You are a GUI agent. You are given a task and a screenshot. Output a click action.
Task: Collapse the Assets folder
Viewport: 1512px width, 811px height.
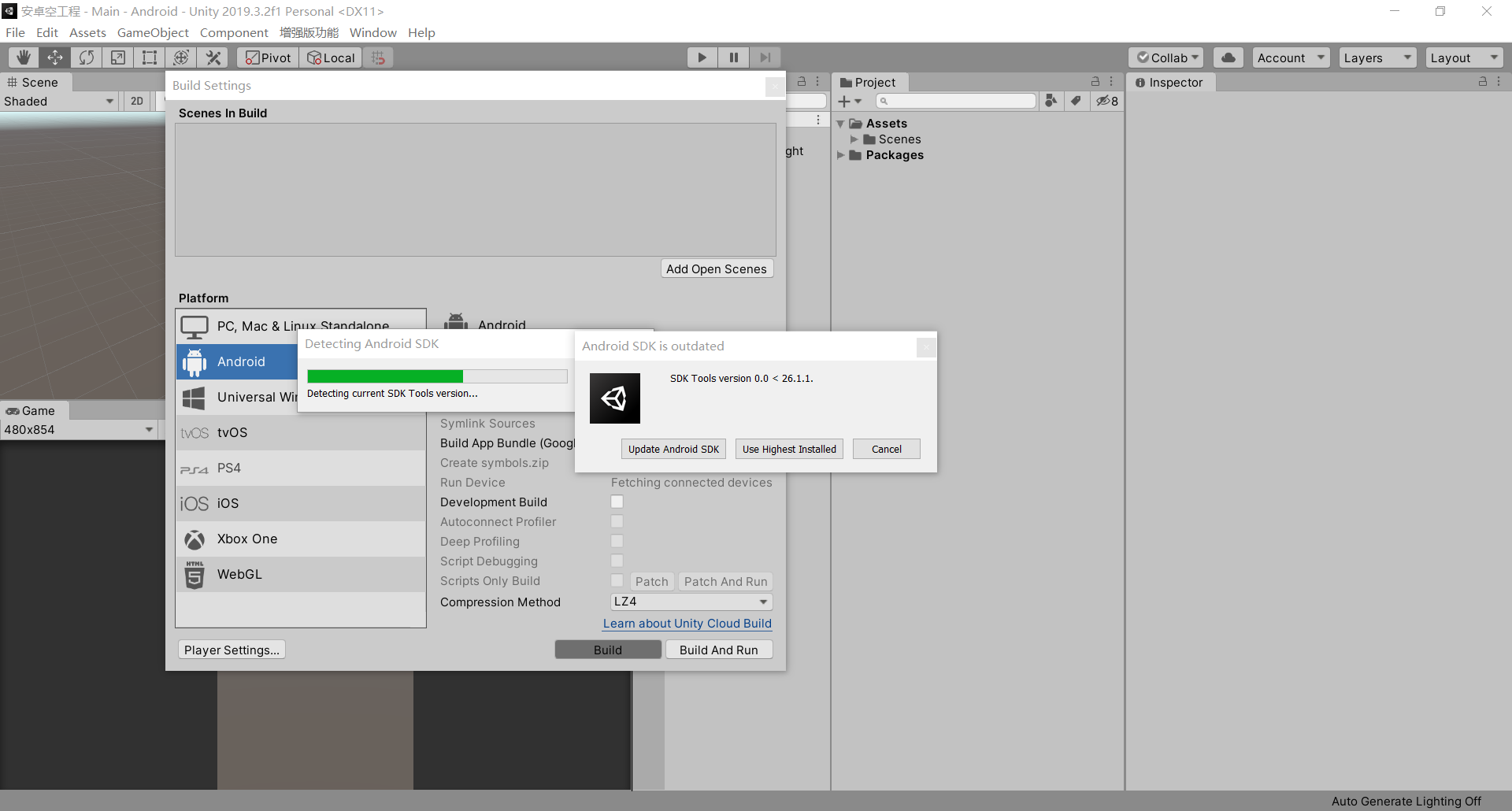click(840, 124)
